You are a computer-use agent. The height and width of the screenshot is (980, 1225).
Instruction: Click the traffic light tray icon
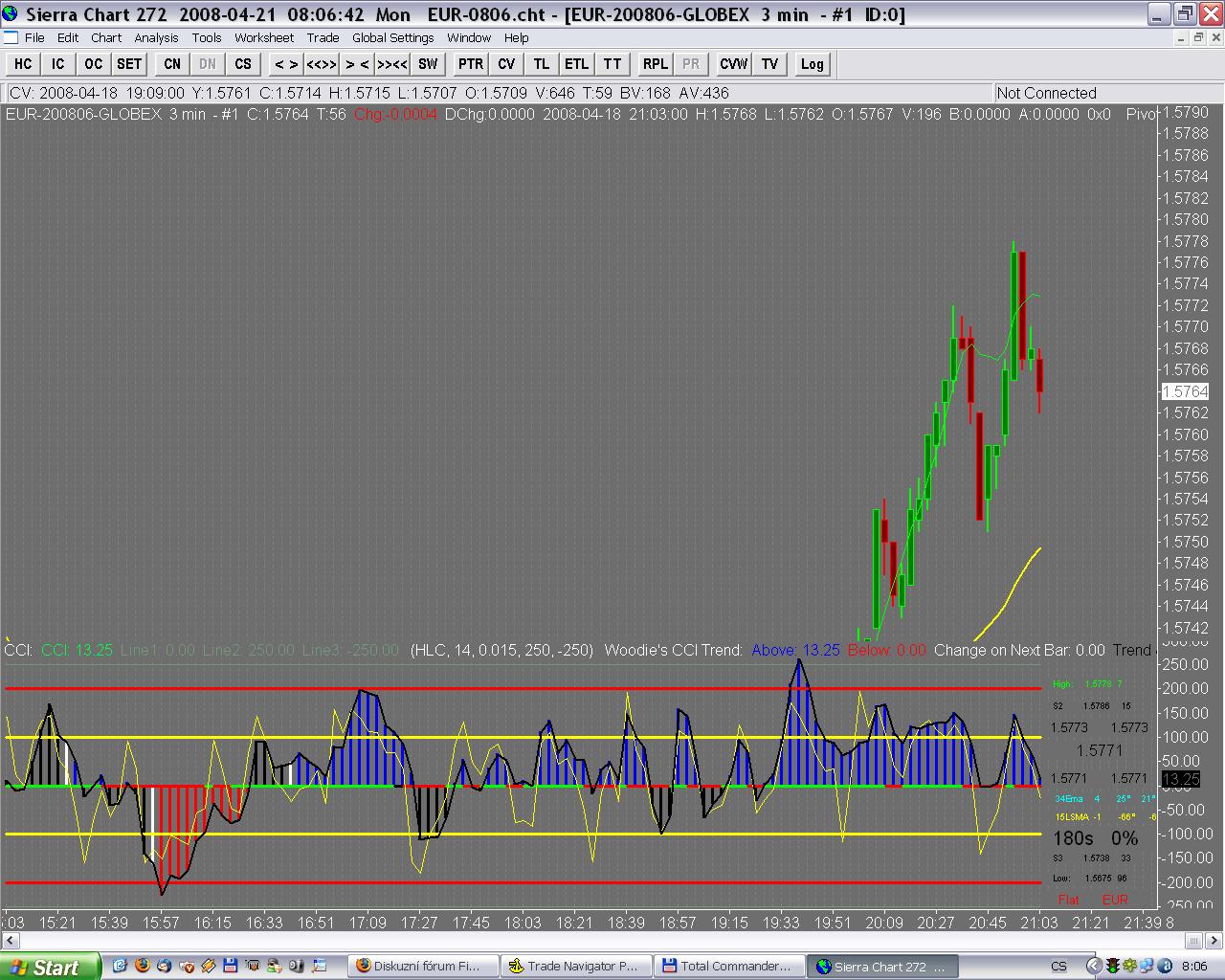[1115, 966]
